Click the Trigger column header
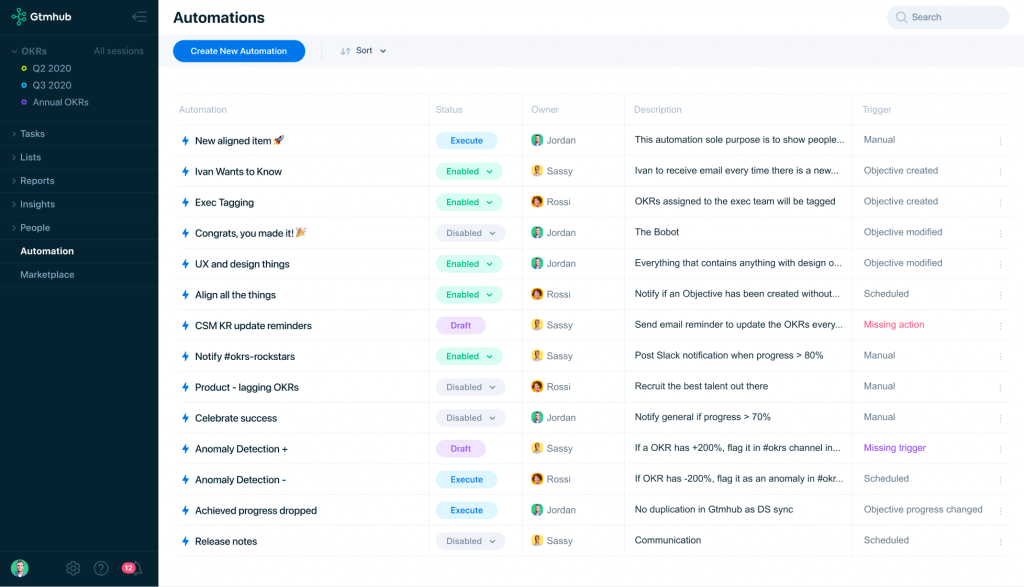 pyautogui.click(x=876, y=110)
